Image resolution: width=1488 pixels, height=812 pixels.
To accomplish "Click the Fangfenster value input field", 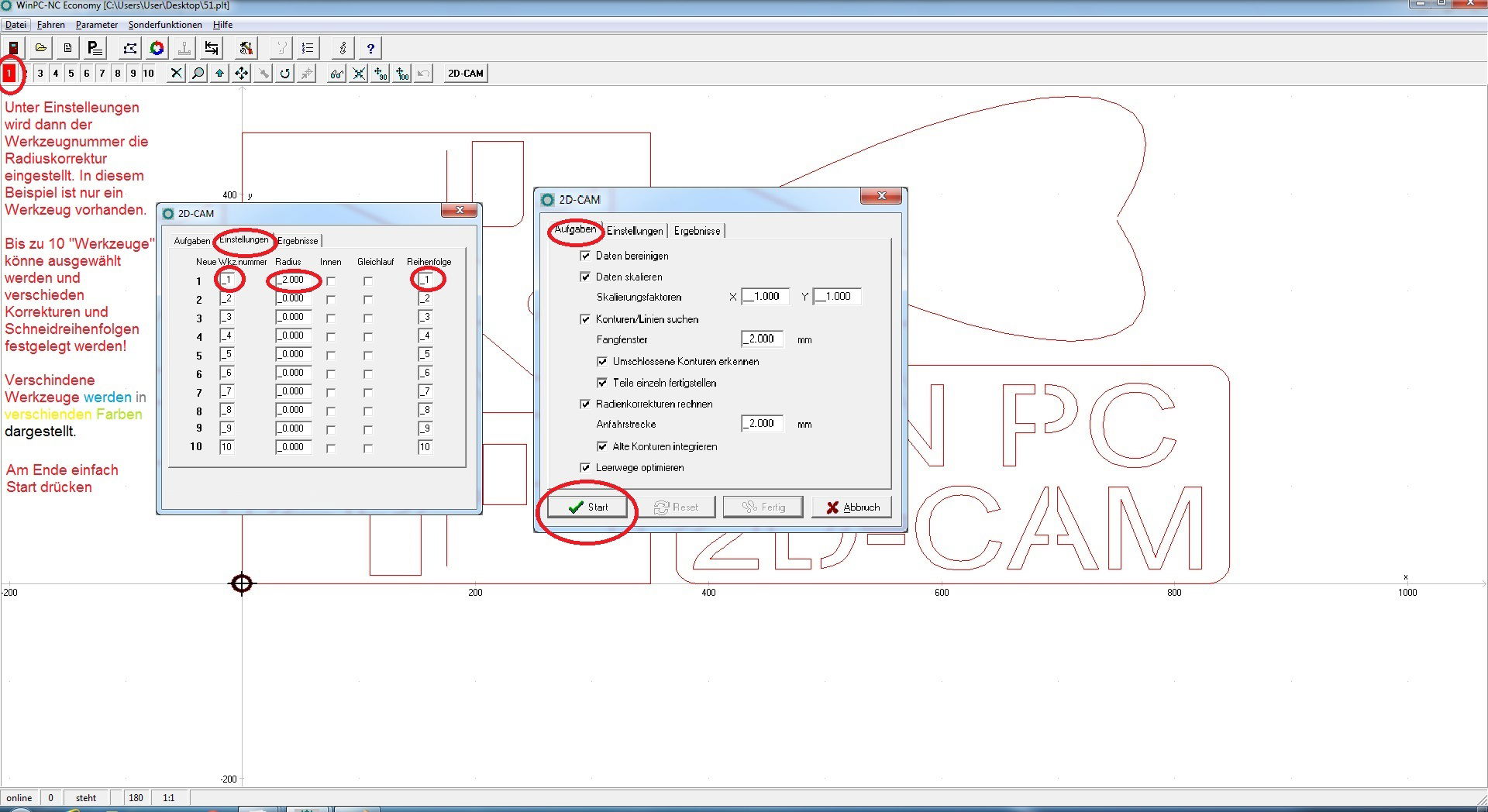I will (x=760, y=339).
